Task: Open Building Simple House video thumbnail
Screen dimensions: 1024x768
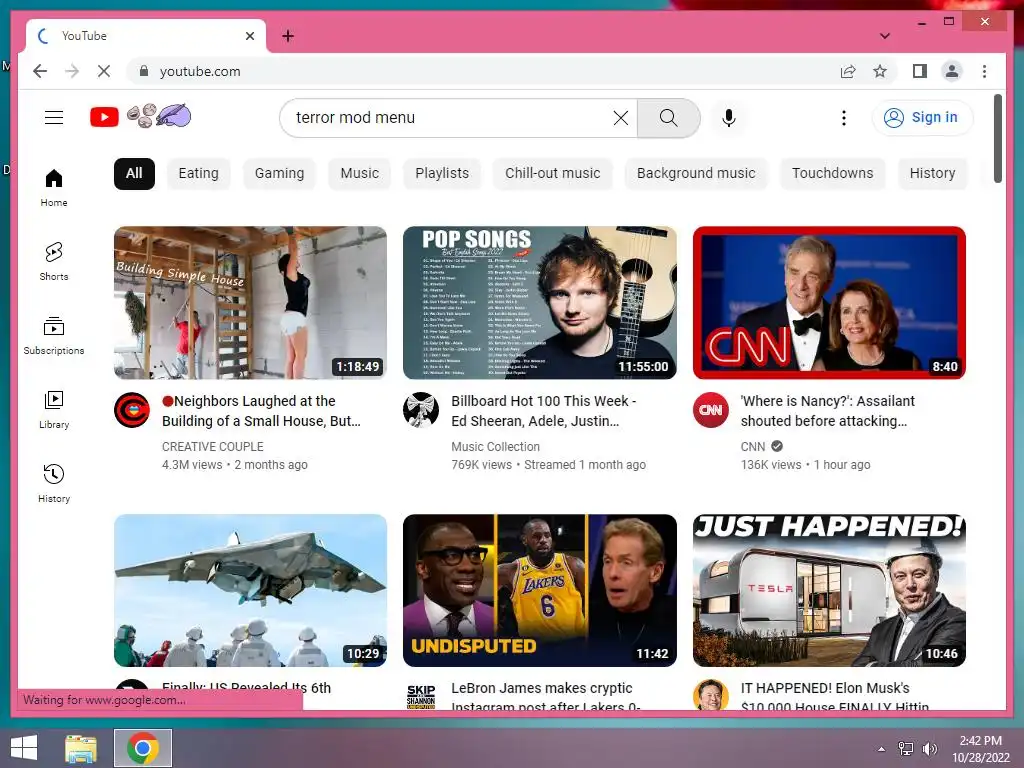Action: tap(250, 302)
